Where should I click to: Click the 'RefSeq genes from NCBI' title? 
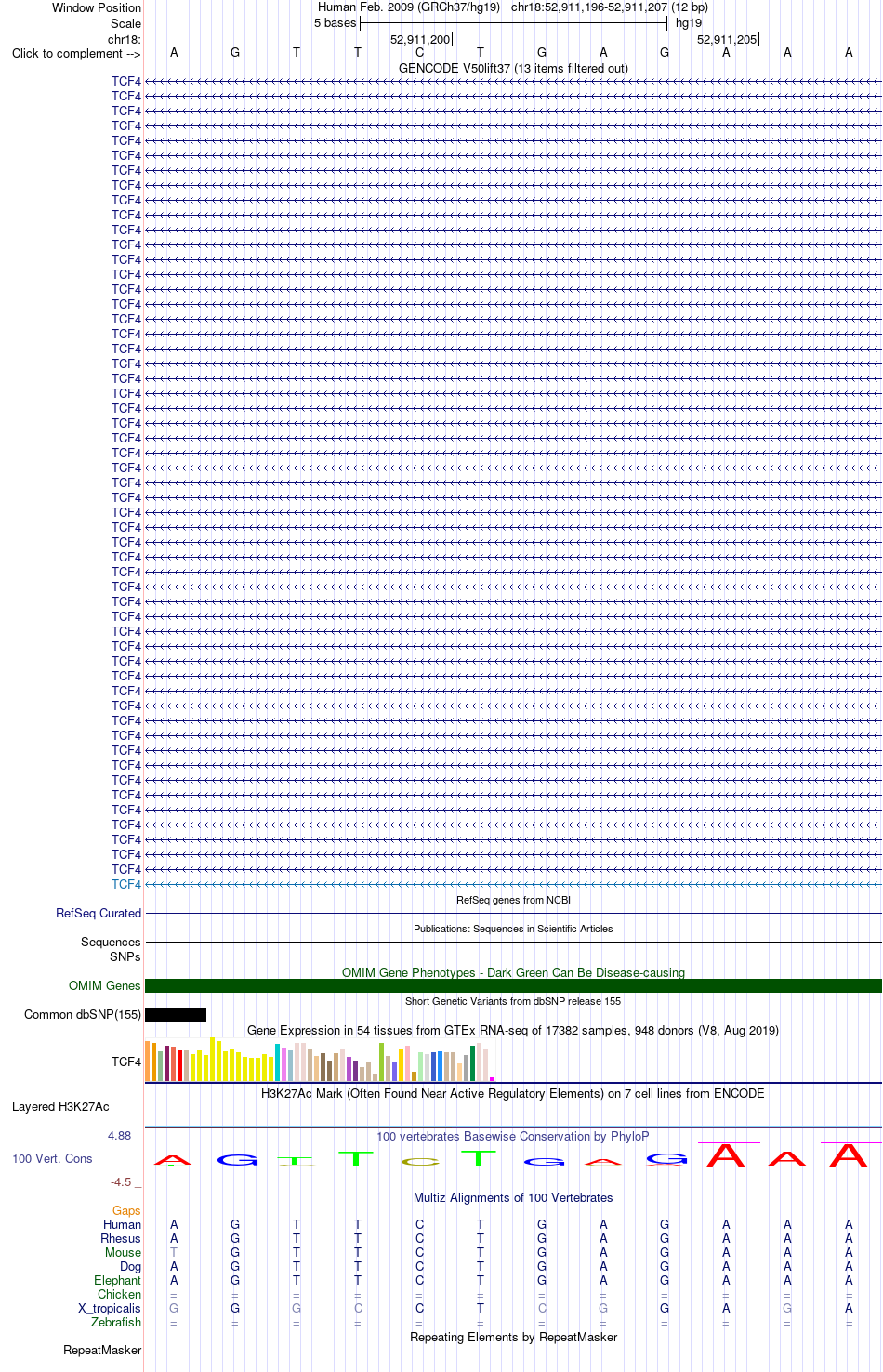pos(513,900)
